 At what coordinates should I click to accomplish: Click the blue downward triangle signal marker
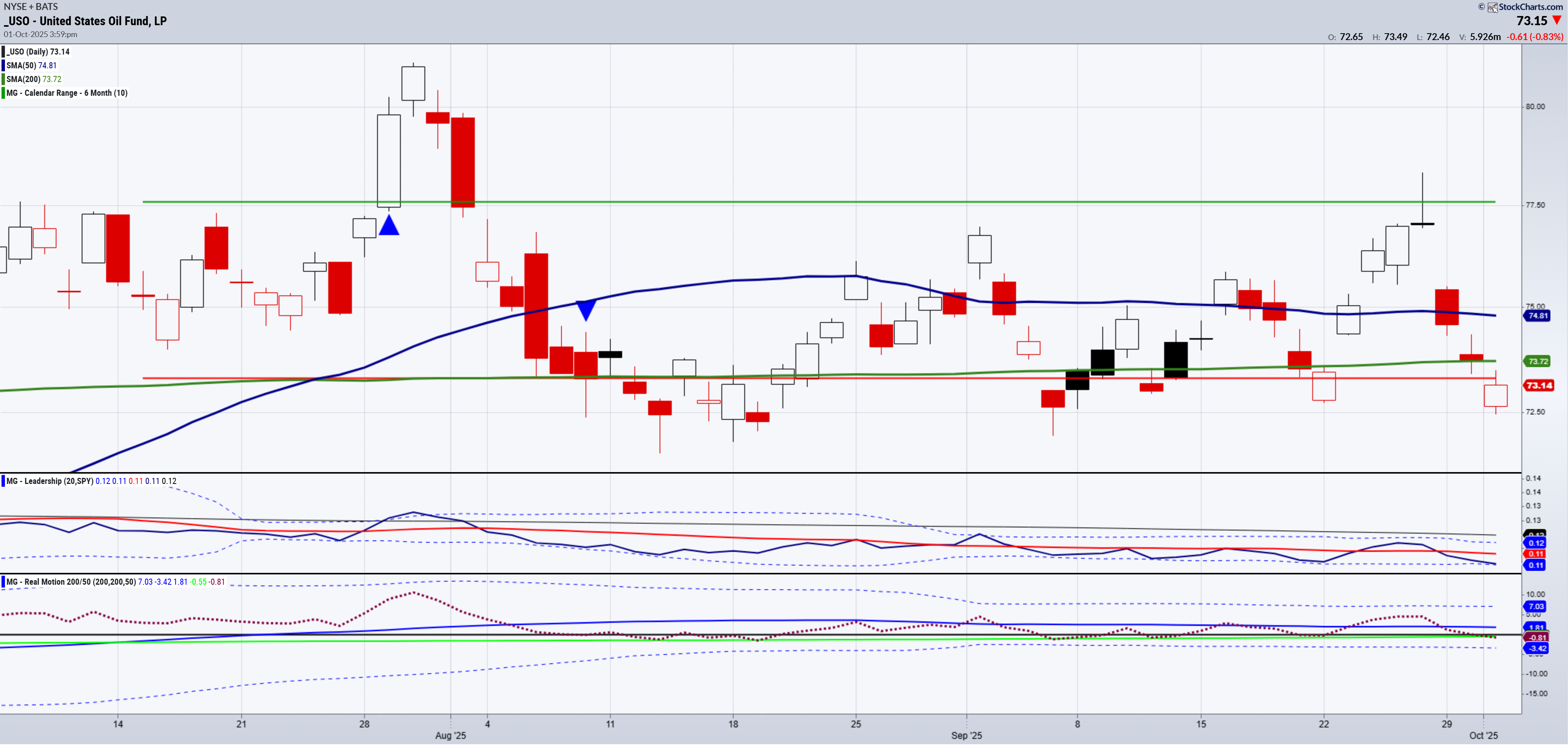(x=586, y=309)
